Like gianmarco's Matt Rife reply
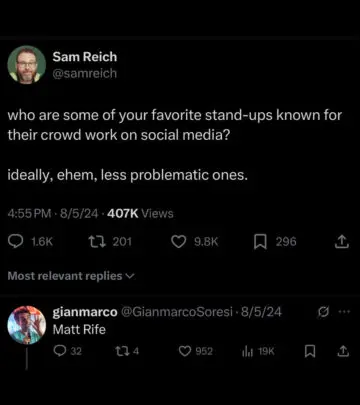Viewport: 360px width, 405px height. [x=185, y=351]
